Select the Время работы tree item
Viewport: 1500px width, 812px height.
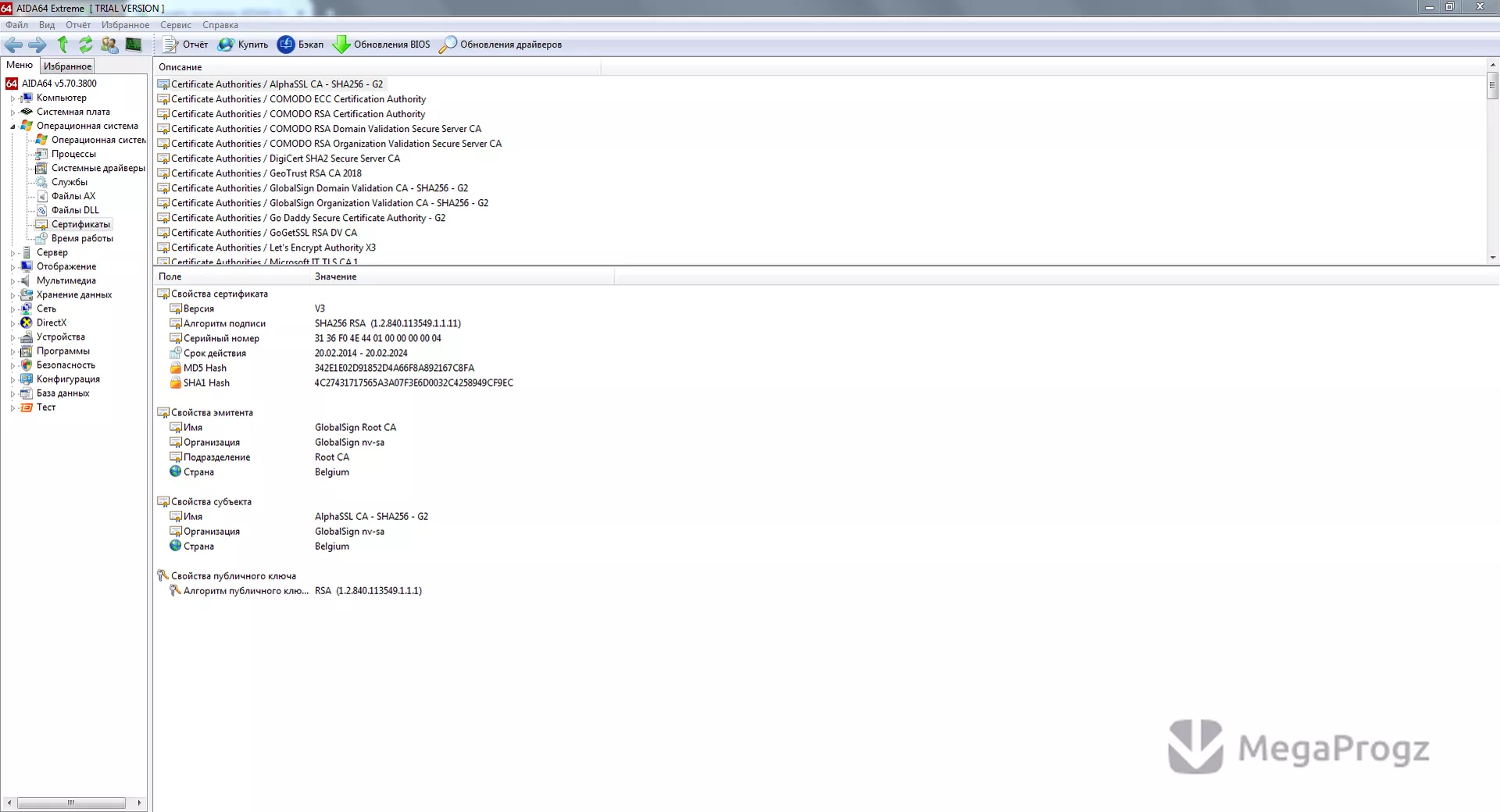[82, 238]
